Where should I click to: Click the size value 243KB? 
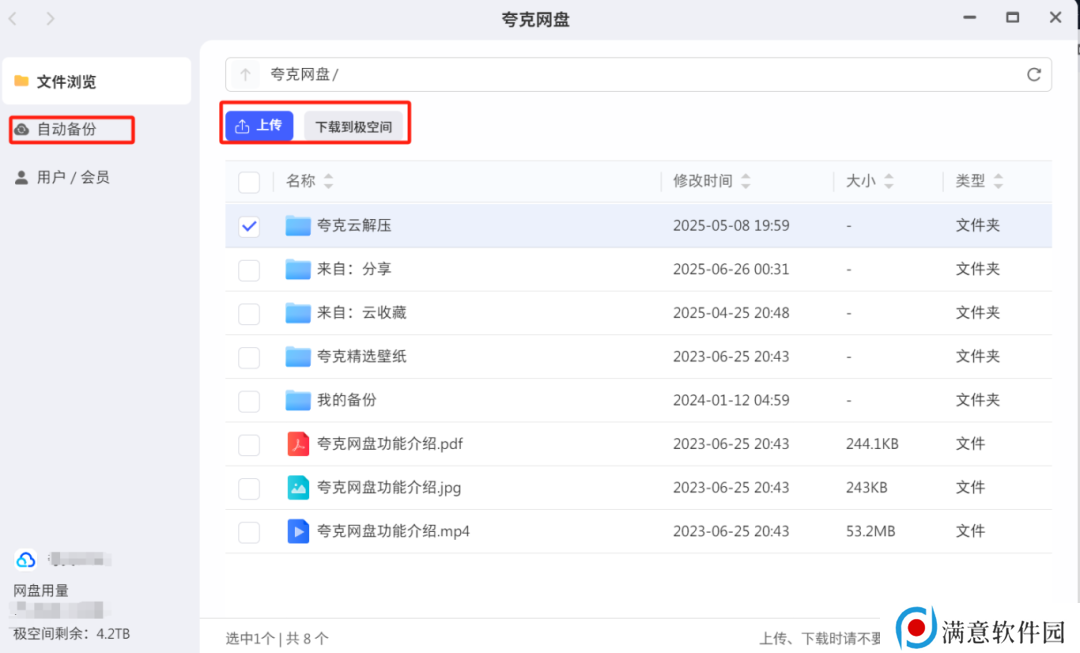tap(866, 488)
